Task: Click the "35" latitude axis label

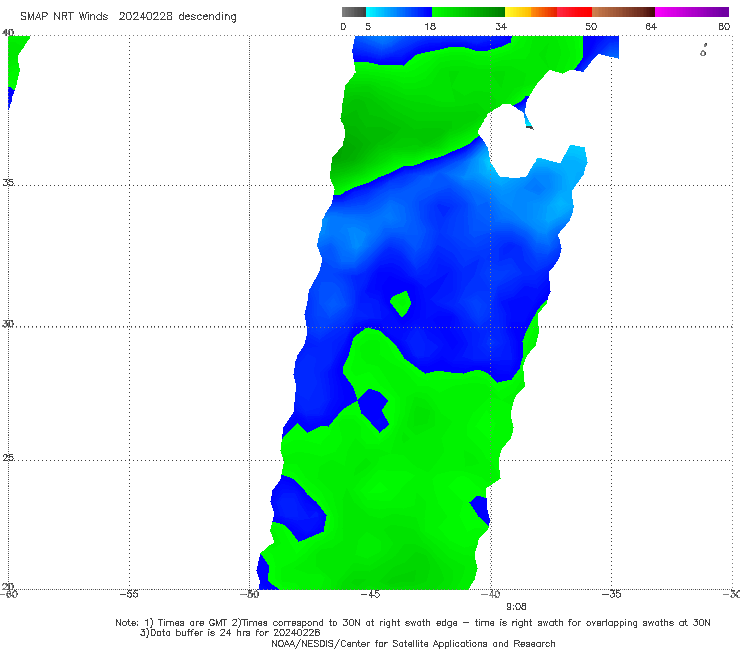Action: tap(8, 182)
